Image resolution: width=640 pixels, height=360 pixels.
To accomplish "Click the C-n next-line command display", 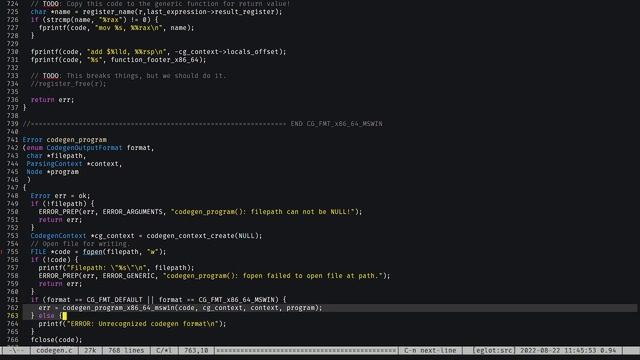I will (x=430, y=350).
